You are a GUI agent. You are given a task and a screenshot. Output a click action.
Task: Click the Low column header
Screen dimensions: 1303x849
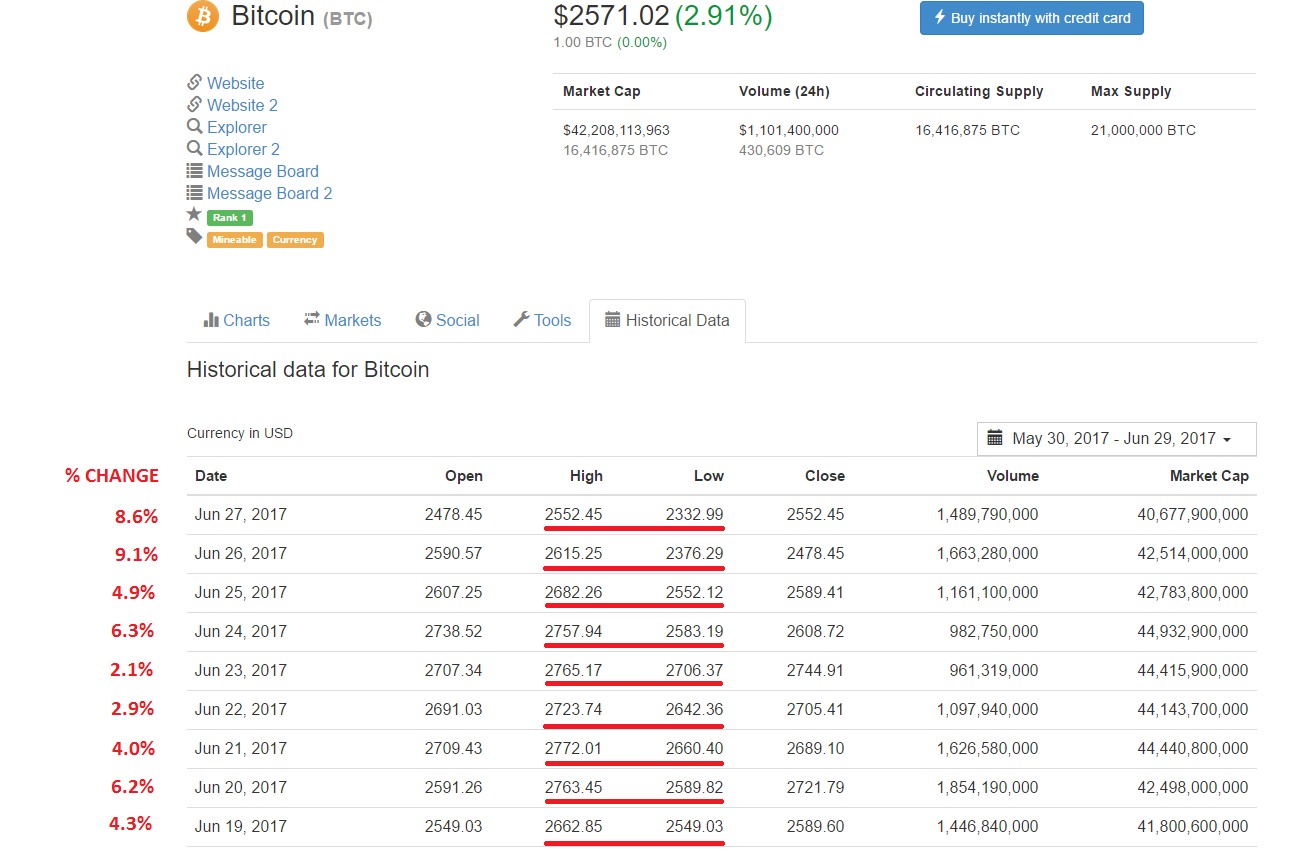tap(709, 476)
